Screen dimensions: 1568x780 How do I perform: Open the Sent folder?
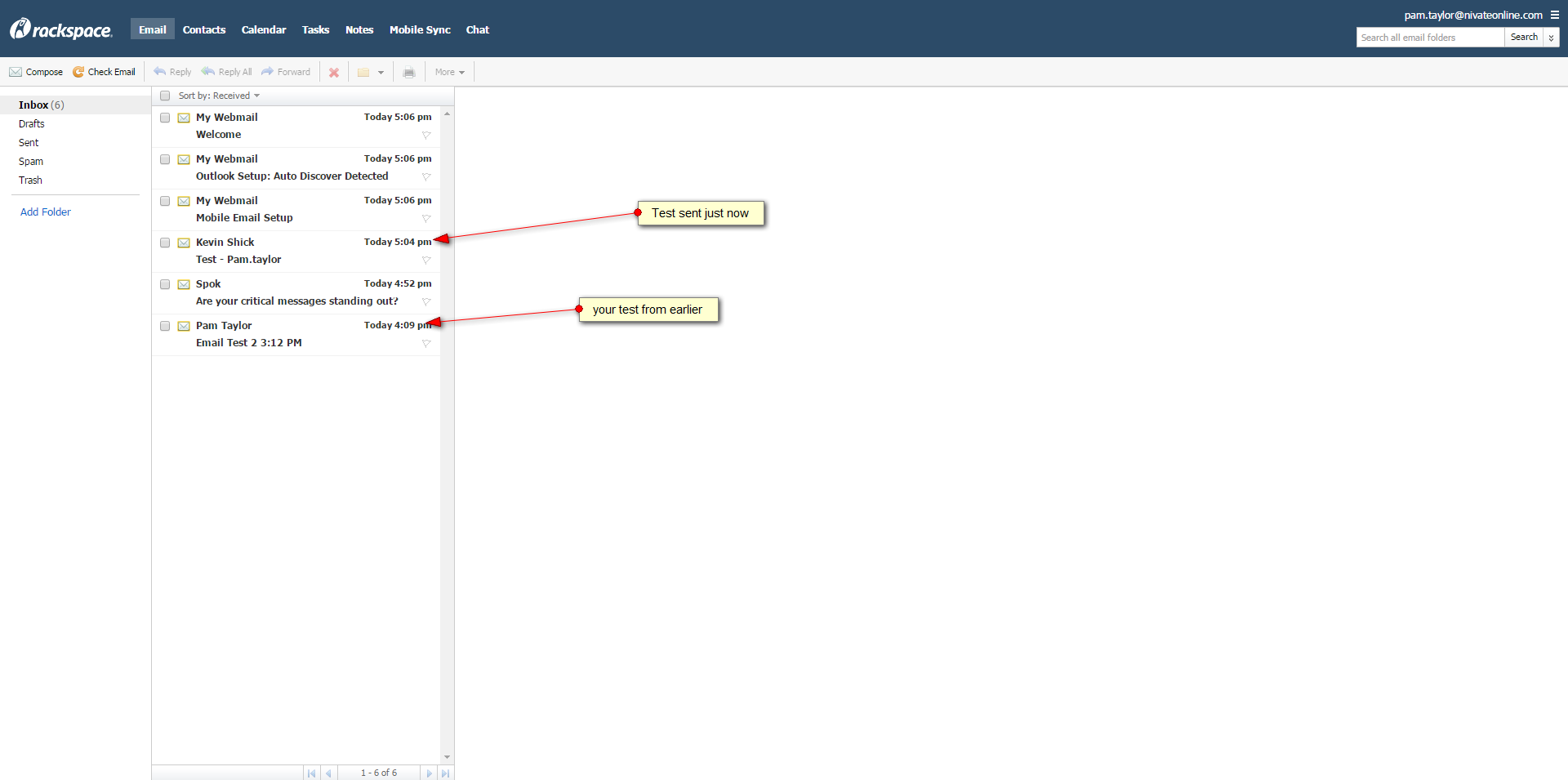[29, 143]
